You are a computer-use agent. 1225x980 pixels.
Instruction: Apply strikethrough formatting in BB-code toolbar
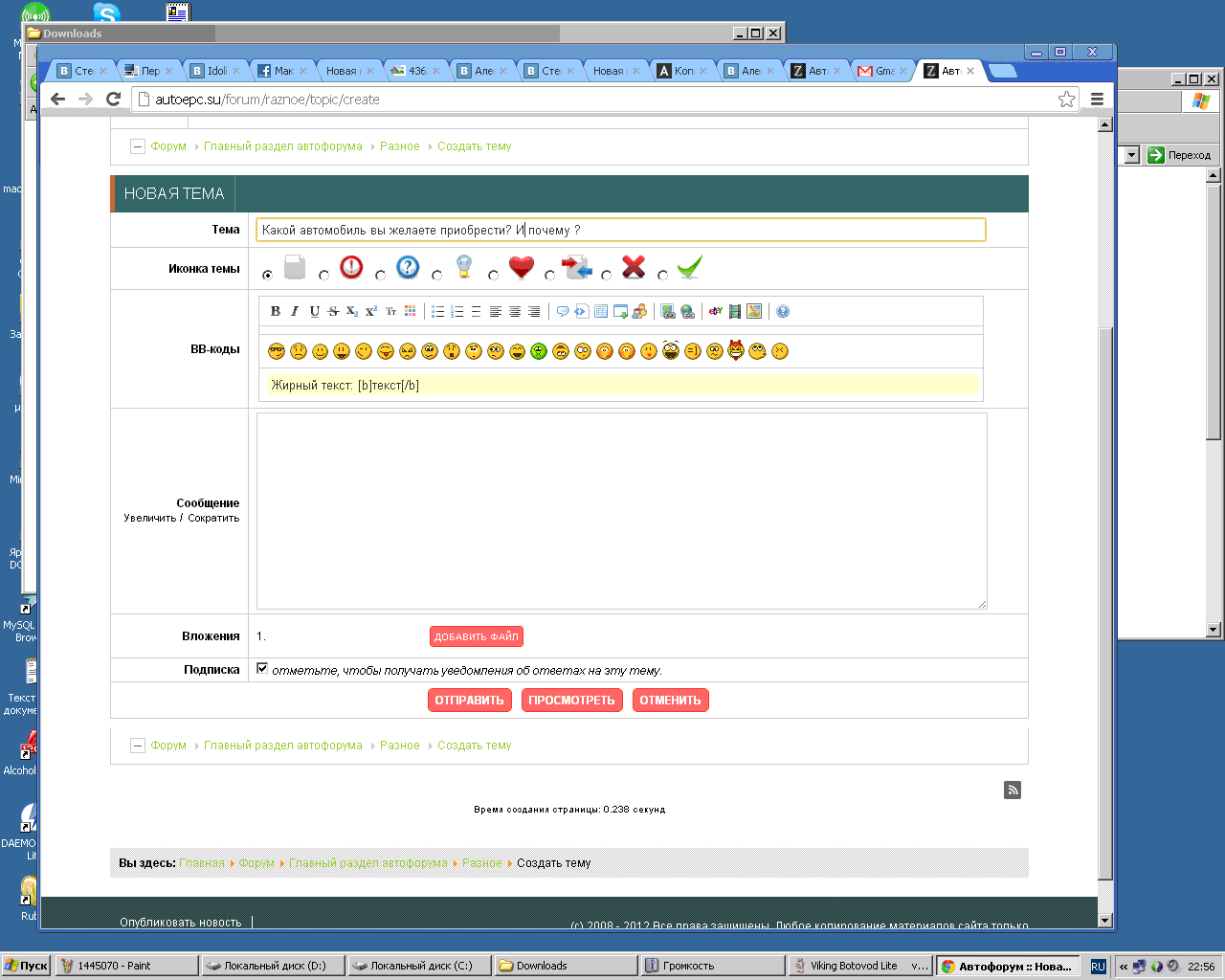(333, 311)
